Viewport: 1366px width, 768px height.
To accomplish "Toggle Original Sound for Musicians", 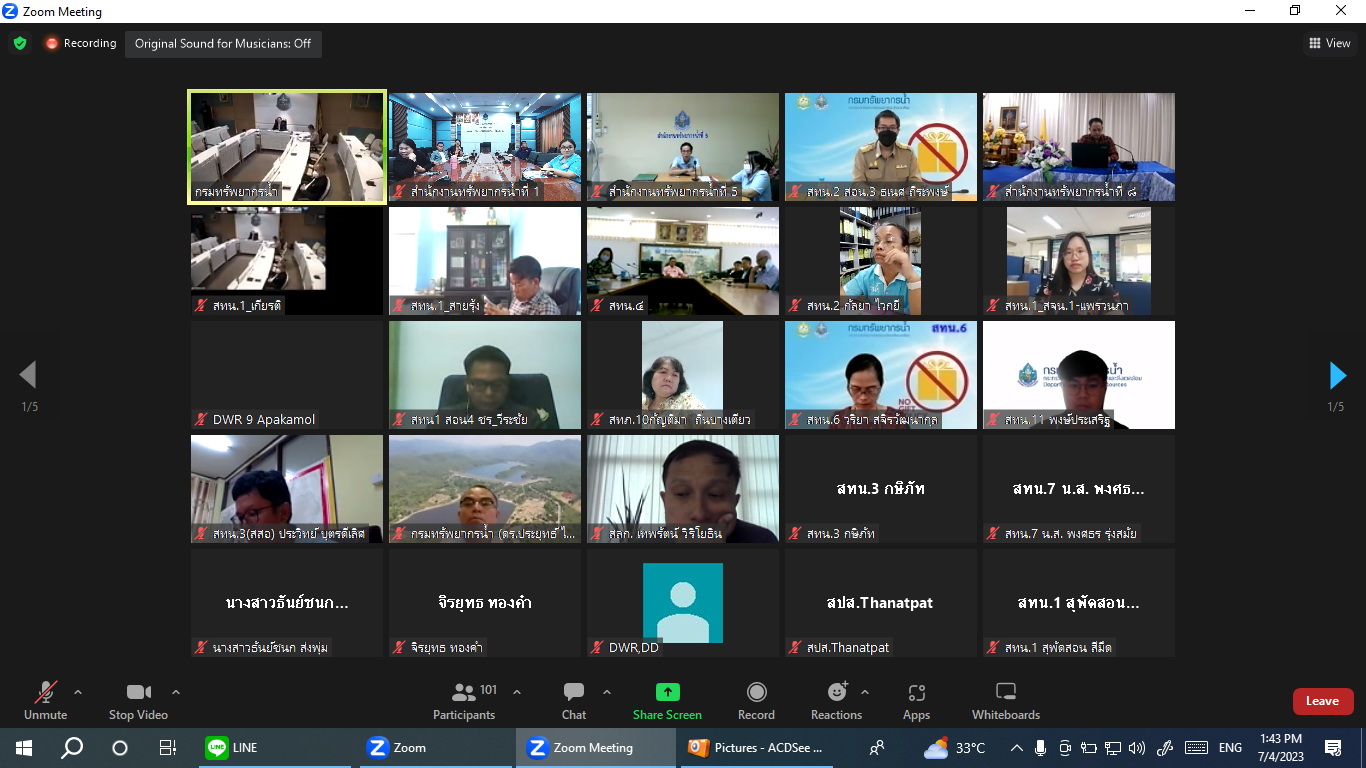I will (x=223, y=44).
